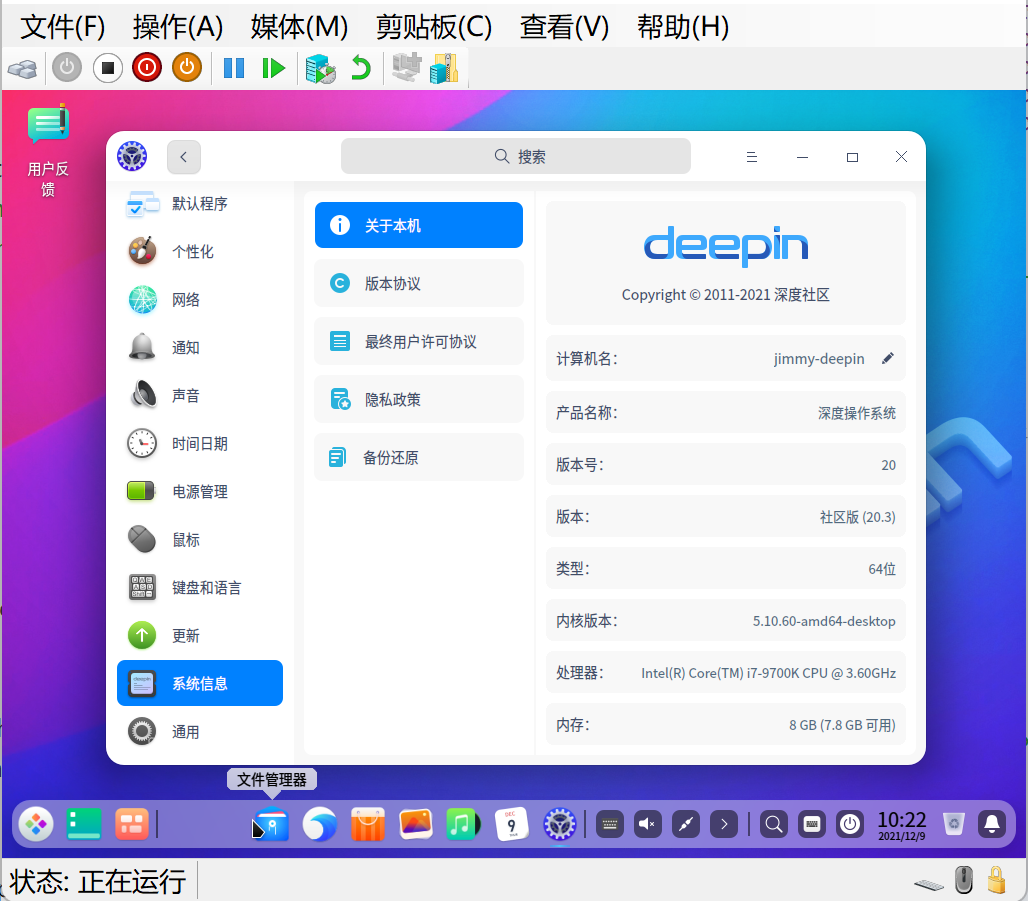Screen dimensions: 1028x901
Task: Click the enhanced session toolbar icon
Action: pyautogui.click(x=407, y=68)
